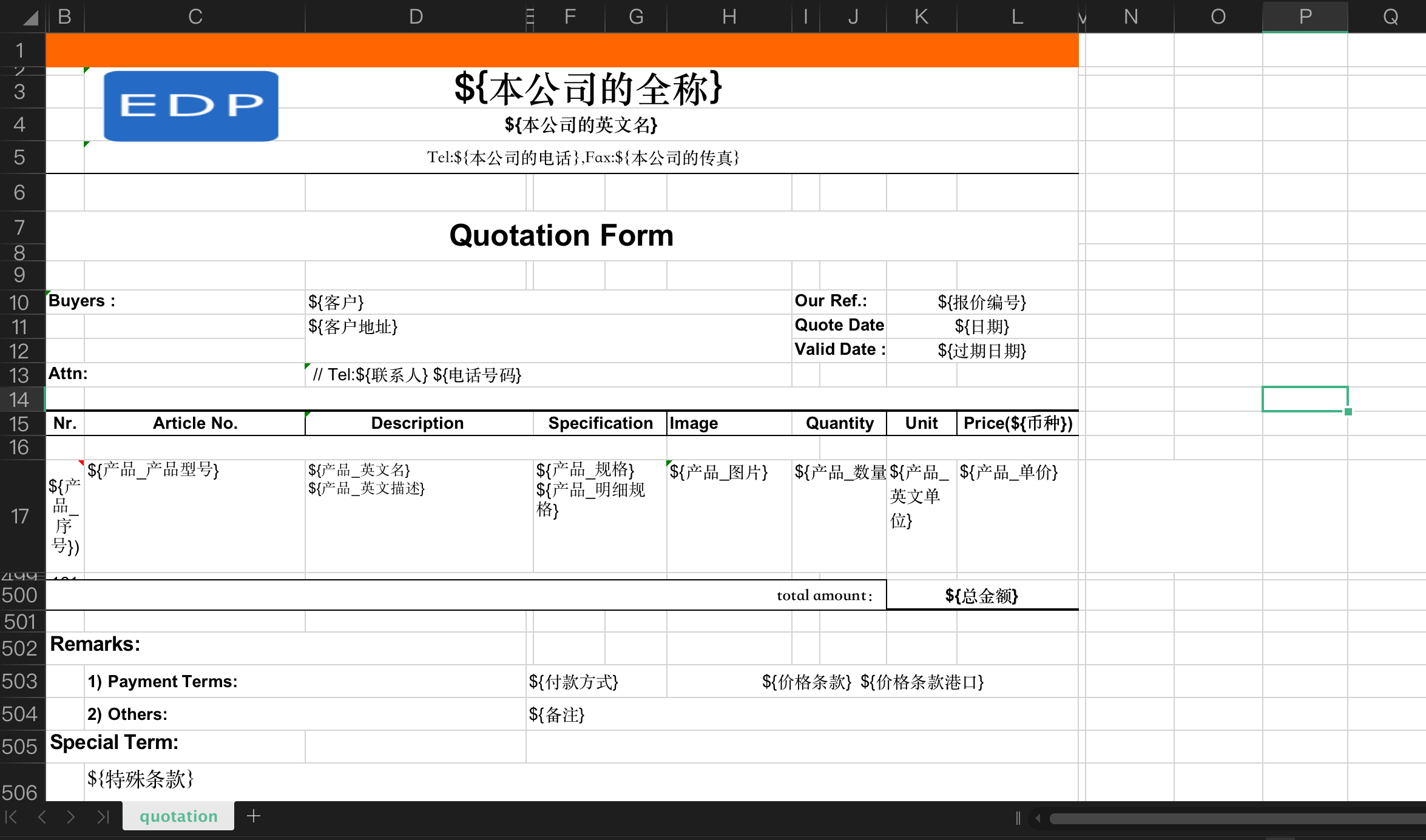The image size is (1426, 840).
Task: Select the ${报价编号} Our Ref cell
Action: [x=981, y=302]
